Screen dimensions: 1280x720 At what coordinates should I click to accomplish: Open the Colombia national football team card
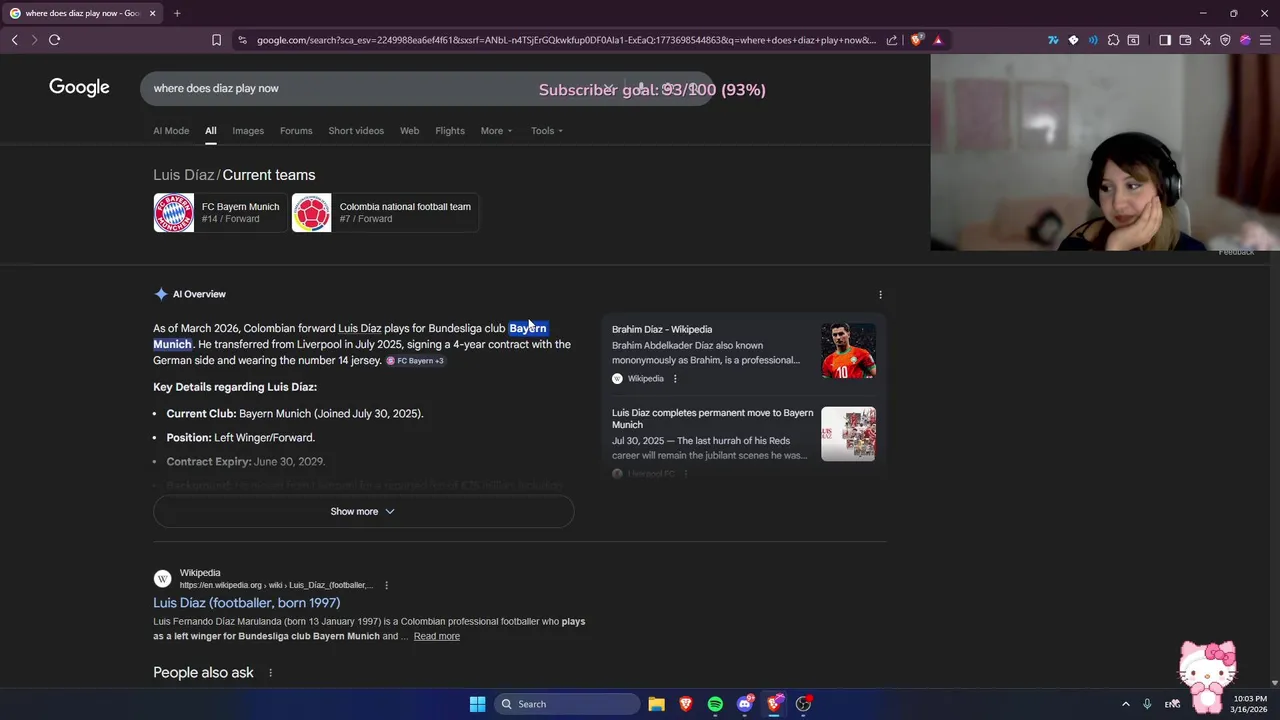[385, 213]
